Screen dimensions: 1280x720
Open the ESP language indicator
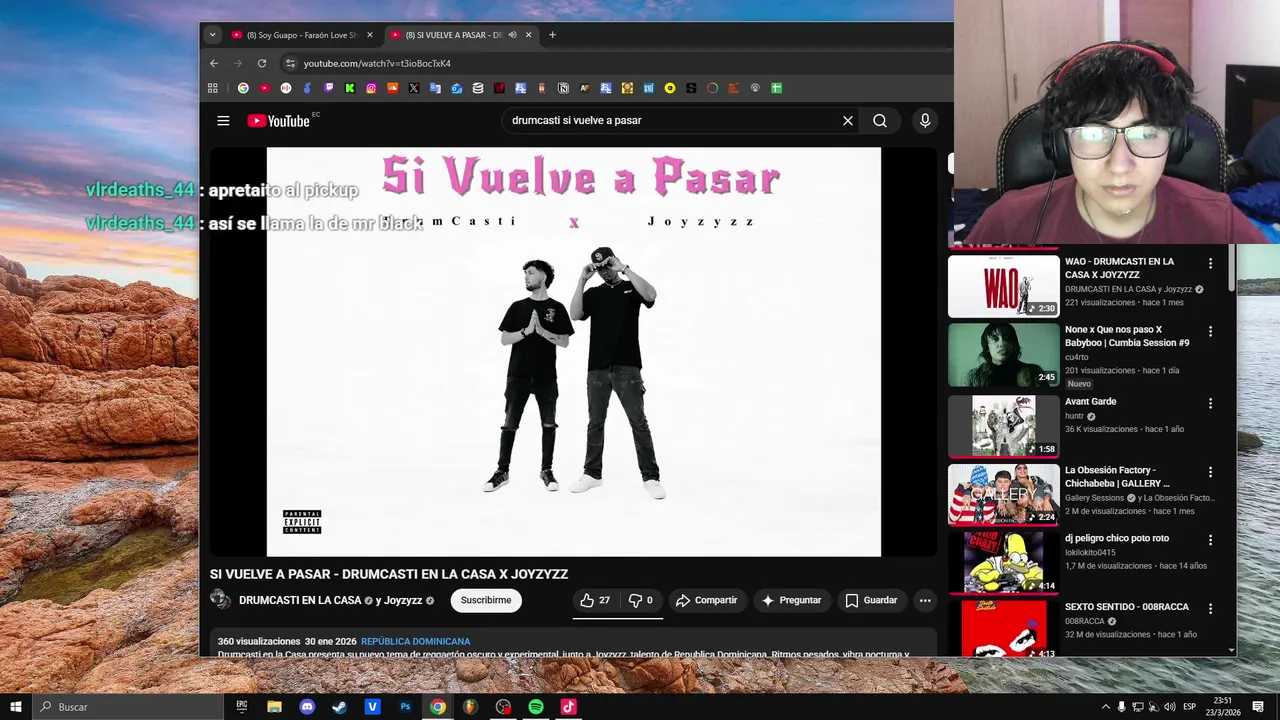(1190, 707)
